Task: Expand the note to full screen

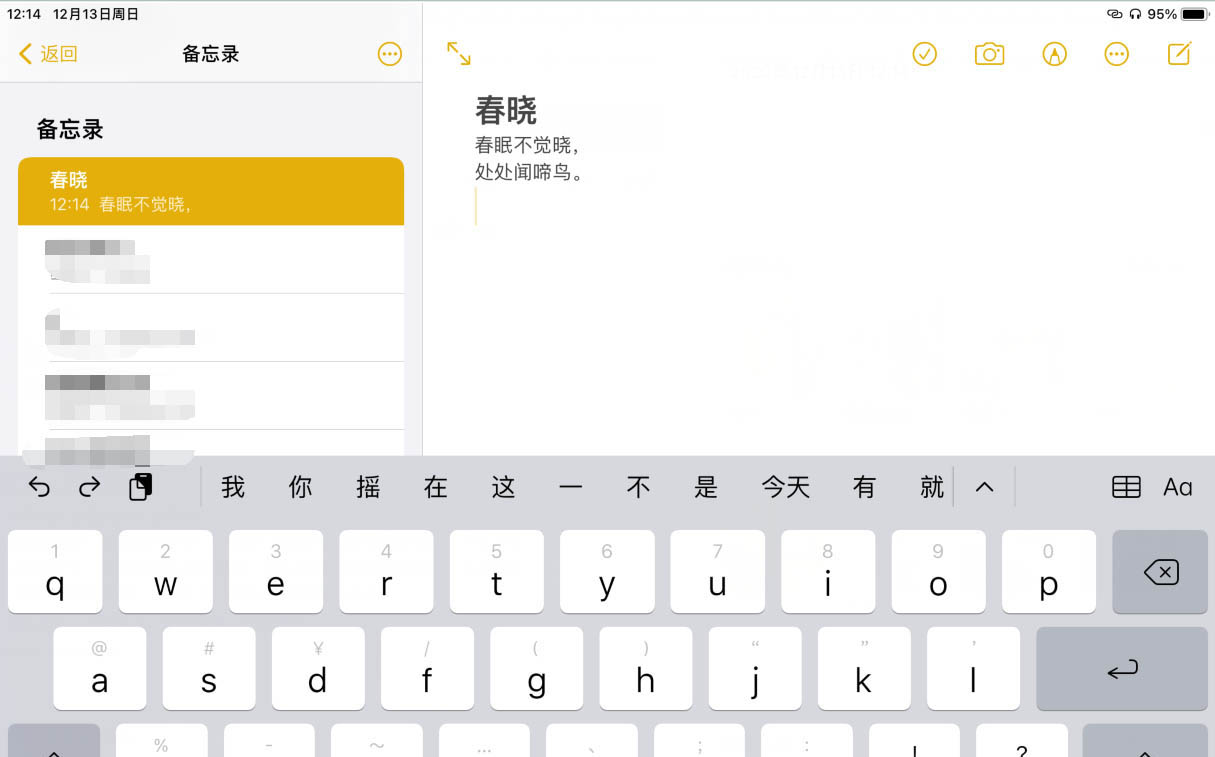Action: pos(458,54)
